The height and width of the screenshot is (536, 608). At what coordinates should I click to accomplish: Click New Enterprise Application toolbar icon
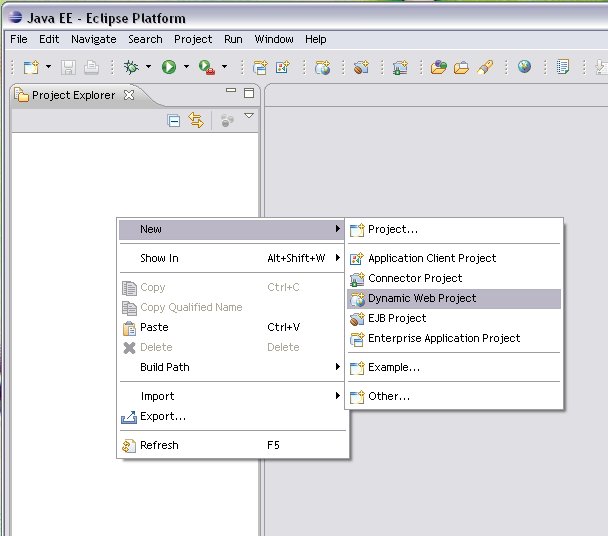260,67
